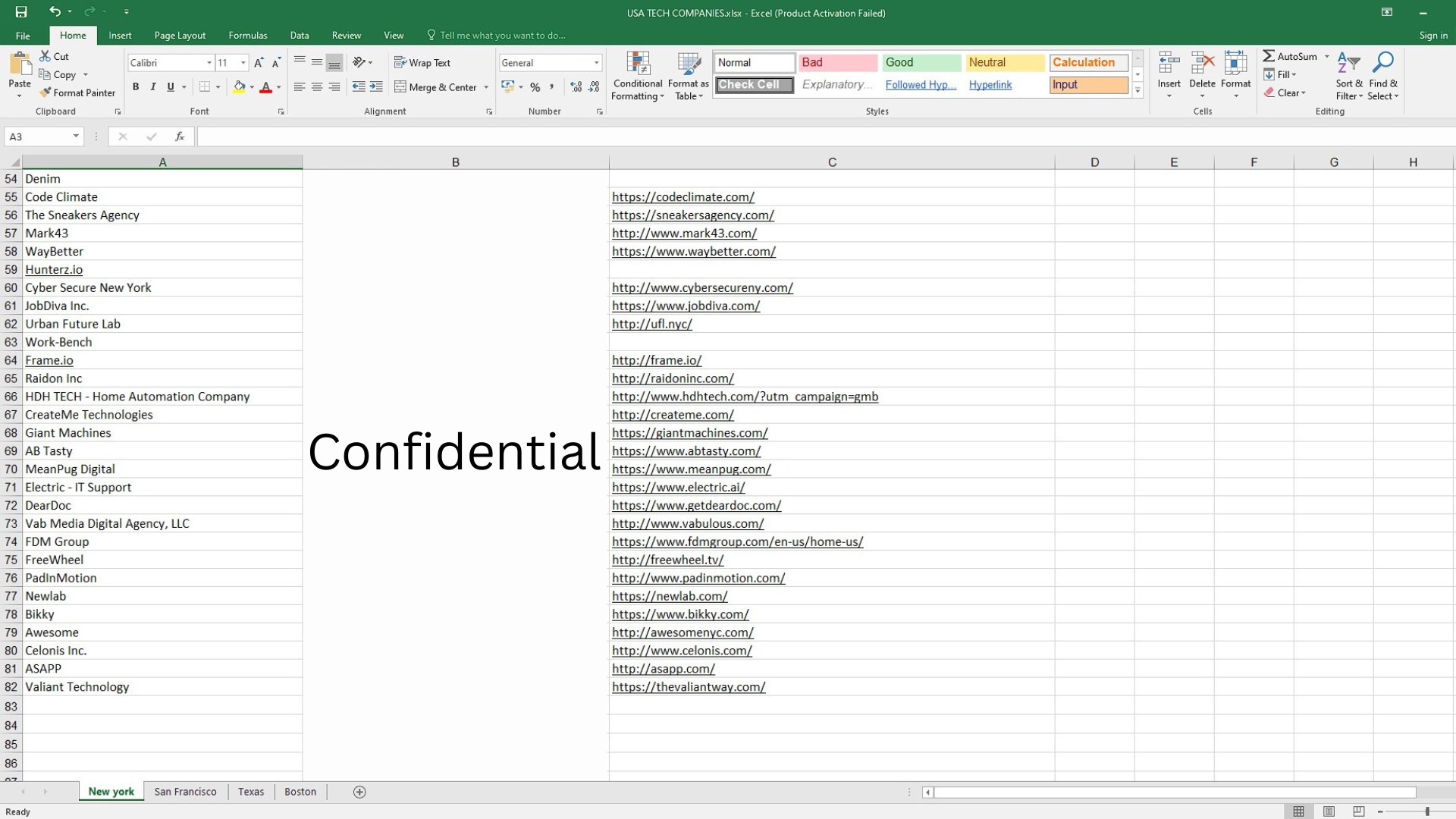Click in the formula bar input
Image resolution: width=1456 pixels, height=819 pixels.
point(758,136)
